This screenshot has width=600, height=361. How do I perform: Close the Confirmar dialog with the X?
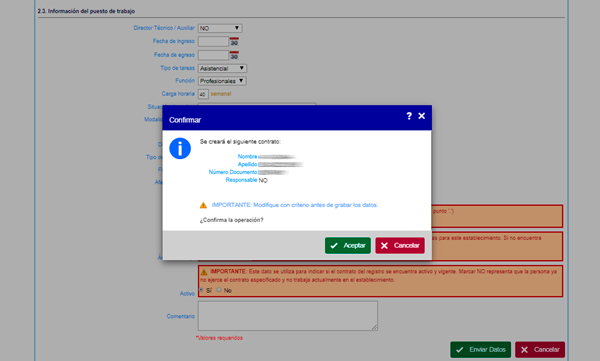pos(421,116)
